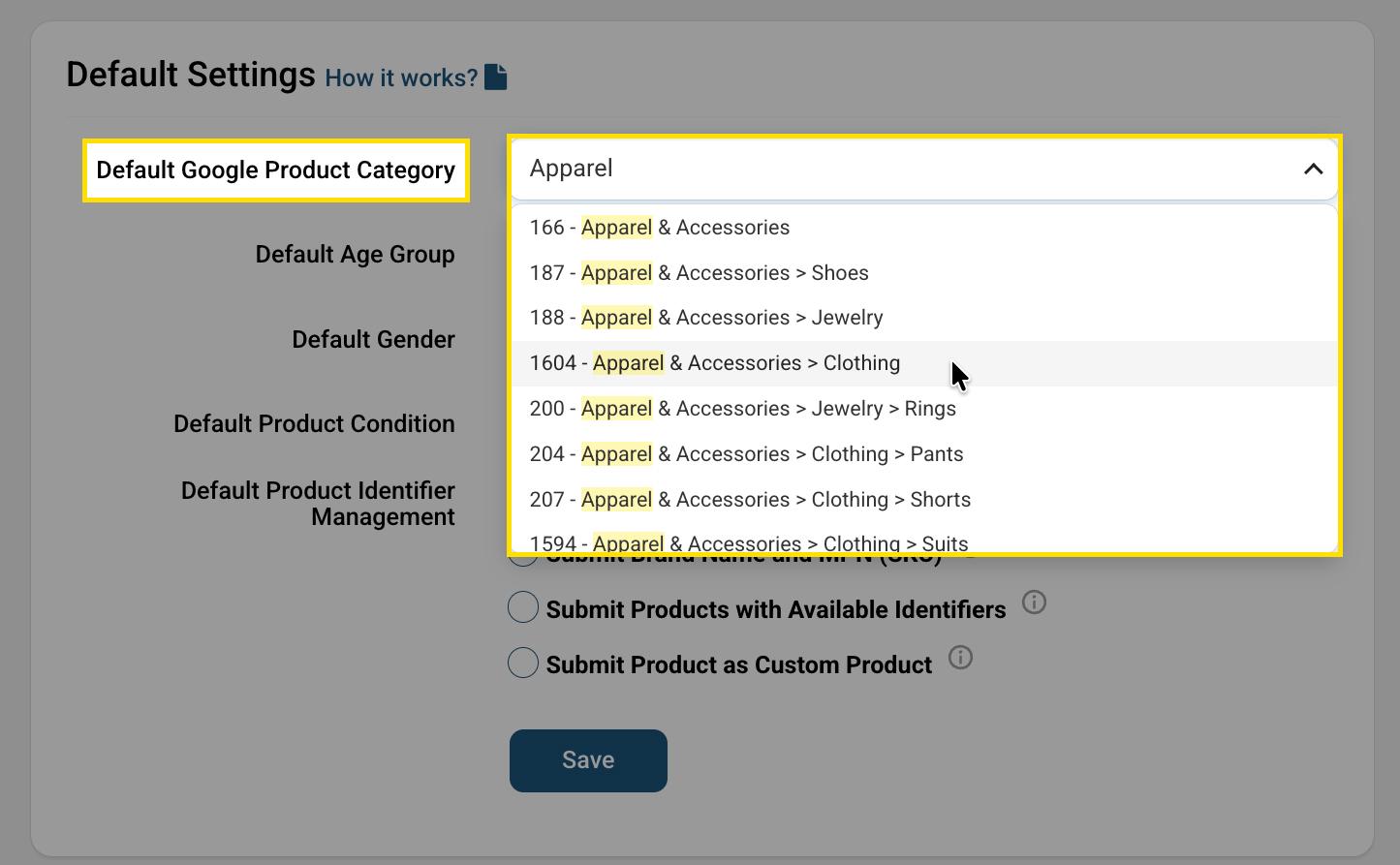Click info icon next to Available Identifiers
The width and height of the screenshot is (1400, 865).
pyautogui.click(x=1034, y=602)
